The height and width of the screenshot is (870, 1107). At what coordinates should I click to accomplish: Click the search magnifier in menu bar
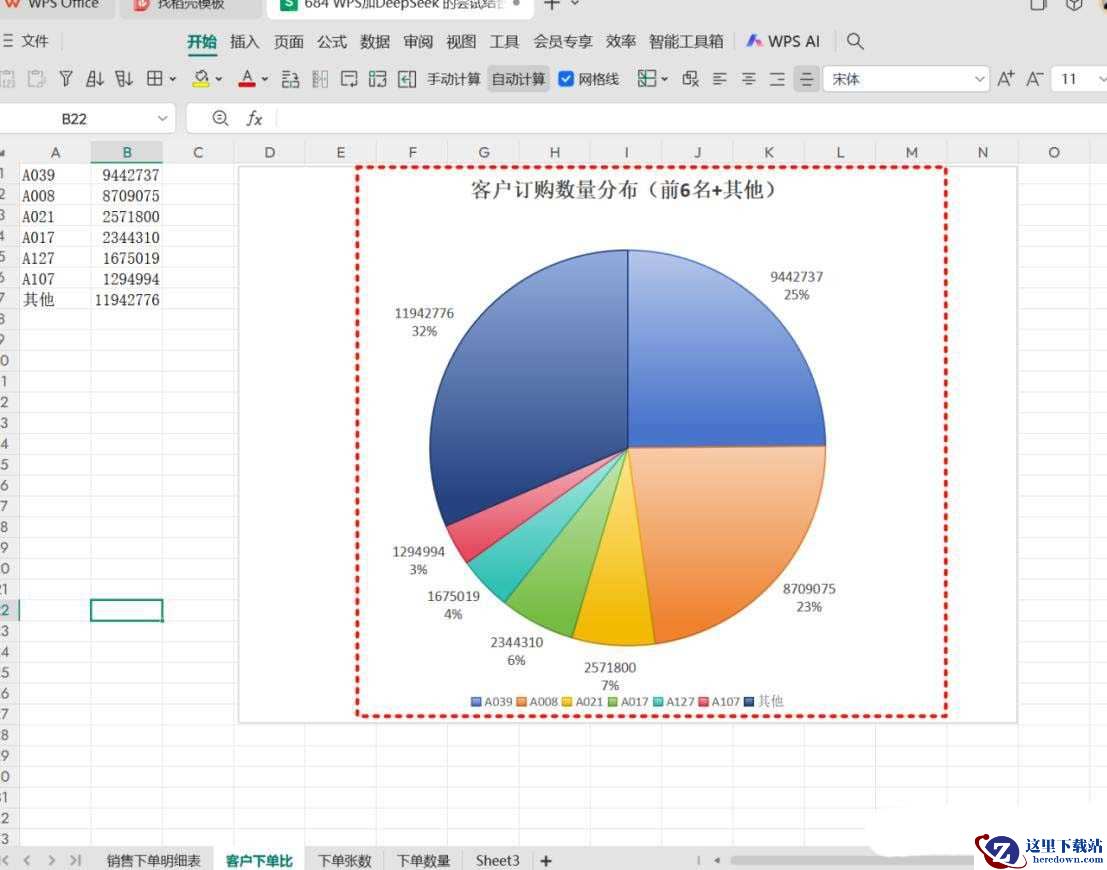(855, 41)
